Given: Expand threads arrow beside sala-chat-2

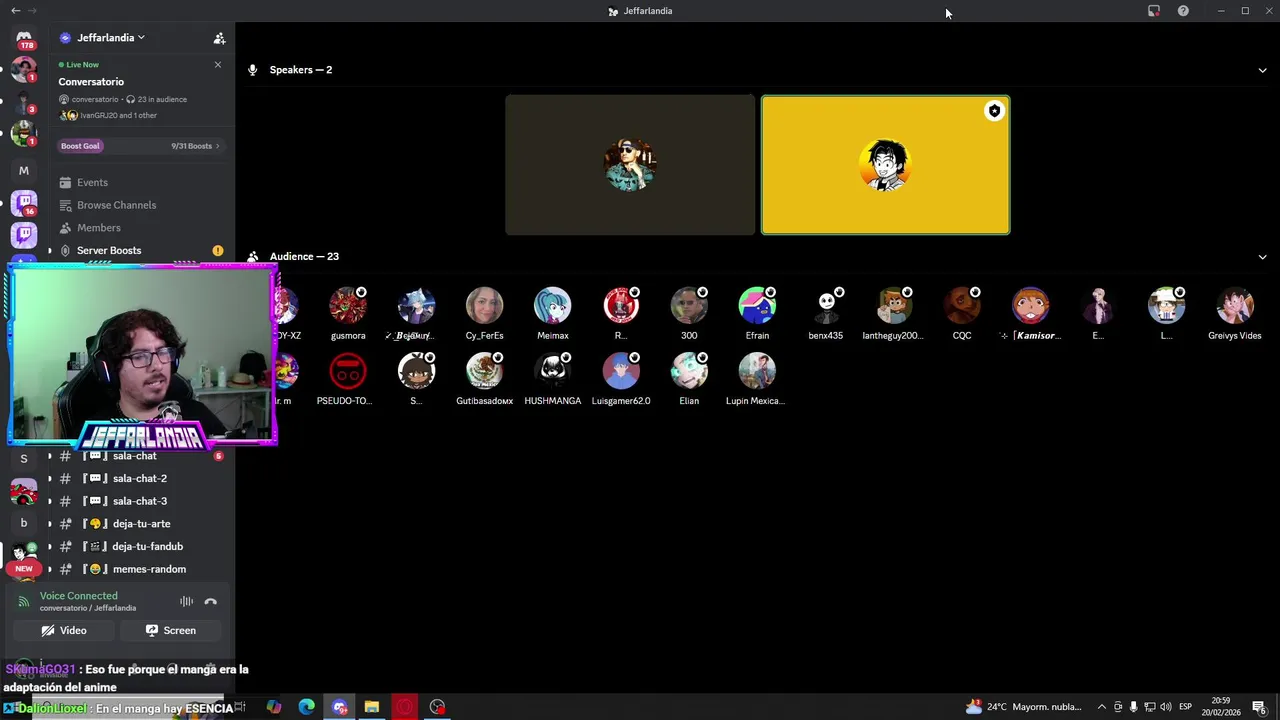Looking at the screenshot, I should coord(50,478).
